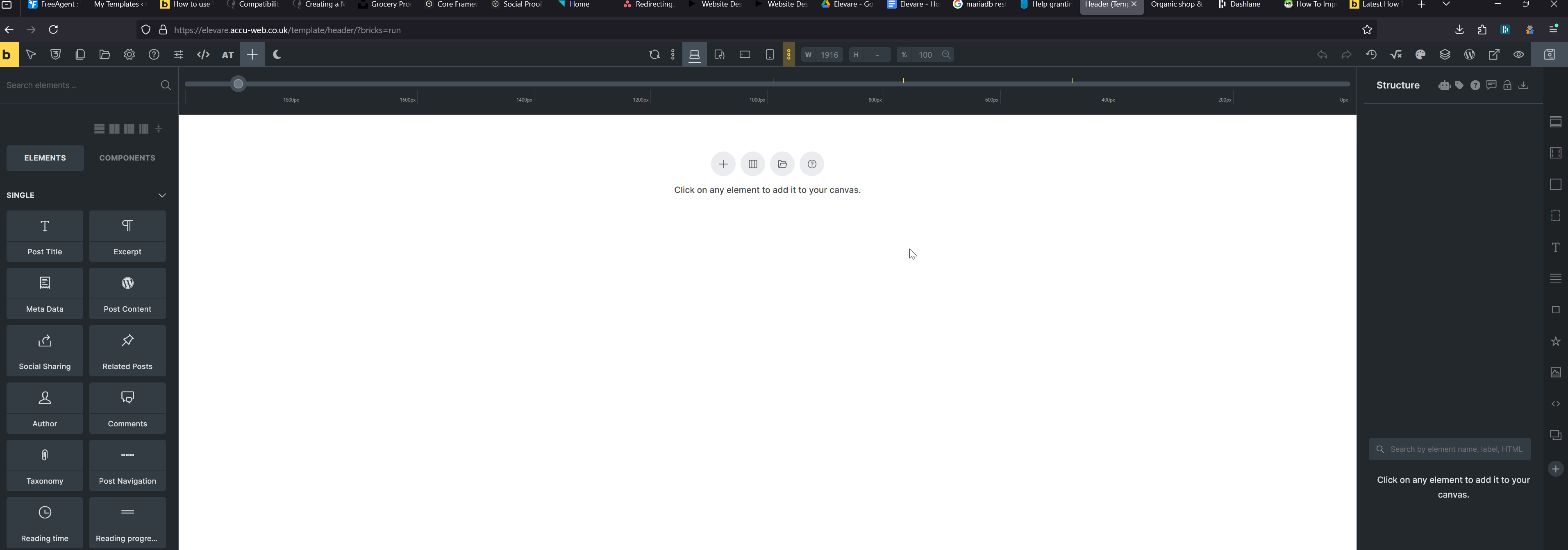Image resolution: width=1568 pixels, height=550 pixels.
Task: Click the Structure panel comments icon
Action: 1491,85
